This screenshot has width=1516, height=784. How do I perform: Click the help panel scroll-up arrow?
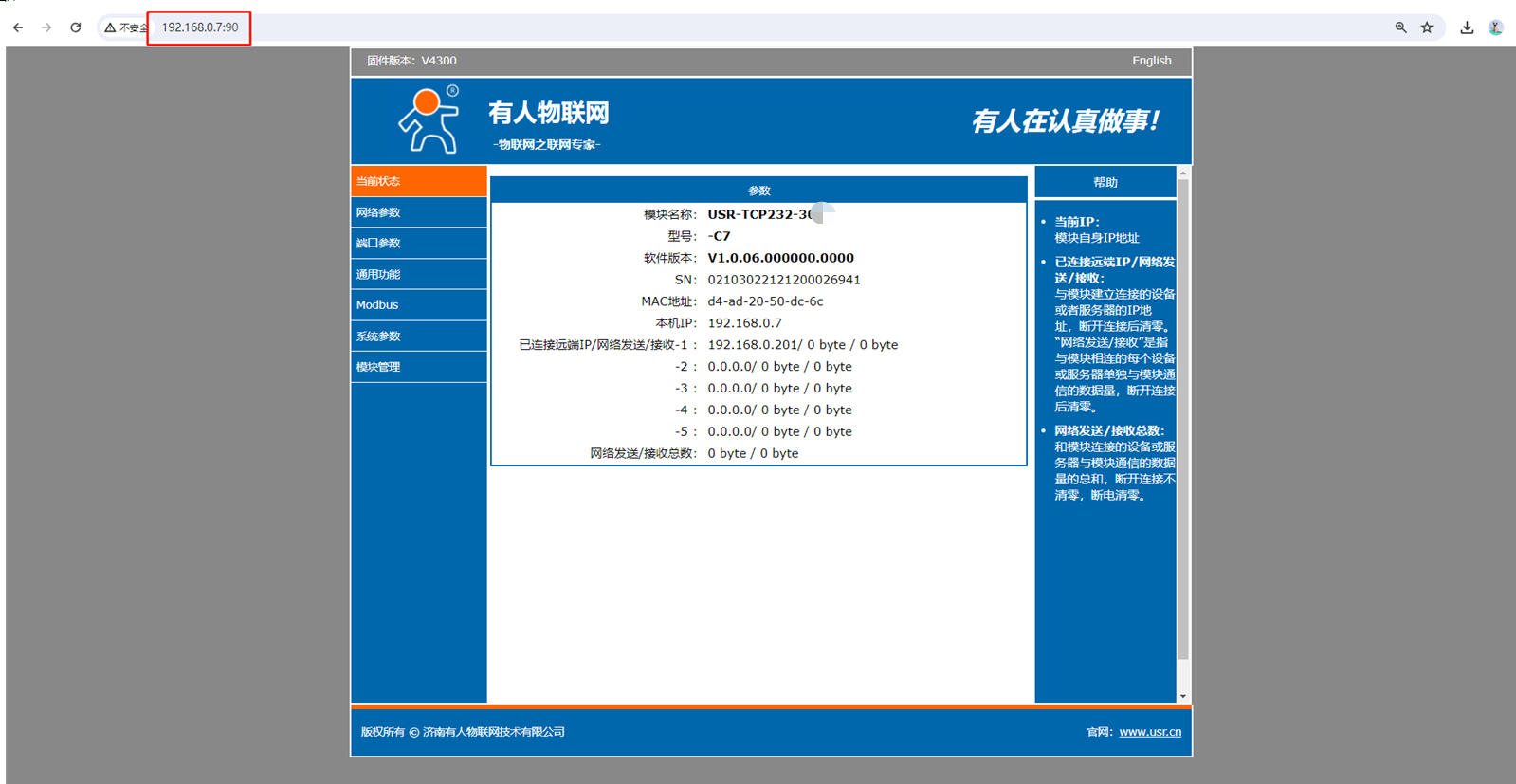1182,173
